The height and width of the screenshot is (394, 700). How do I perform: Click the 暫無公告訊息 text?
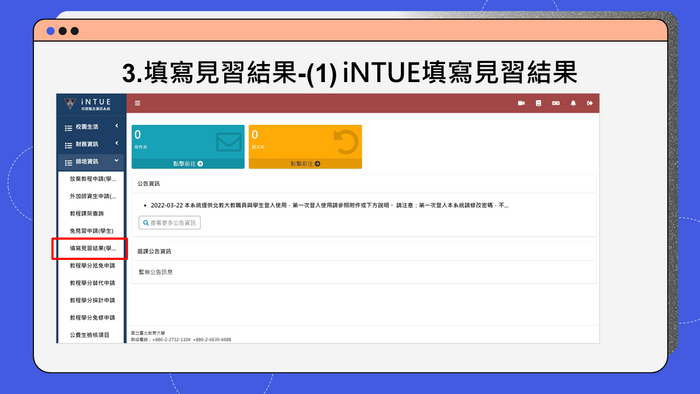click(x=155, y=272)
